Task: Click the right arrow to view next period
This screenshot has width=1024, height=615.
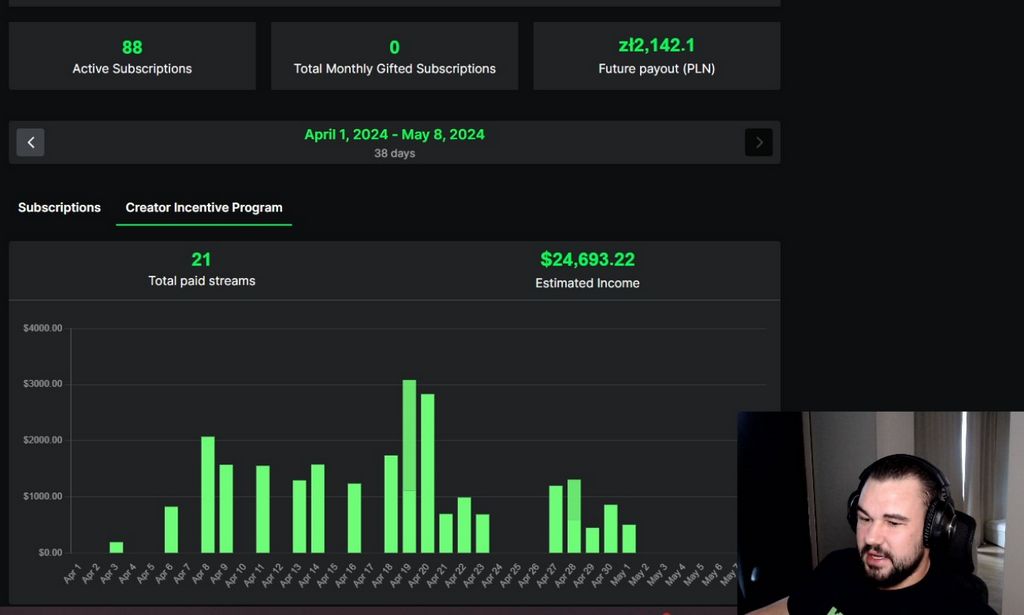Action: (x=759, y=142)
